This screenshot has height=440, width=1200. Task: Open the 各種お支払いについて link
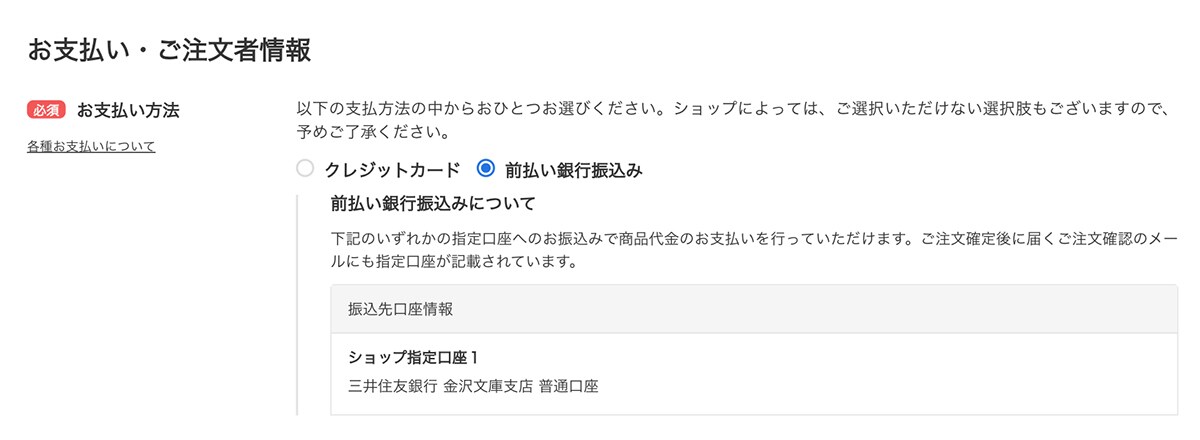(91, 146)
